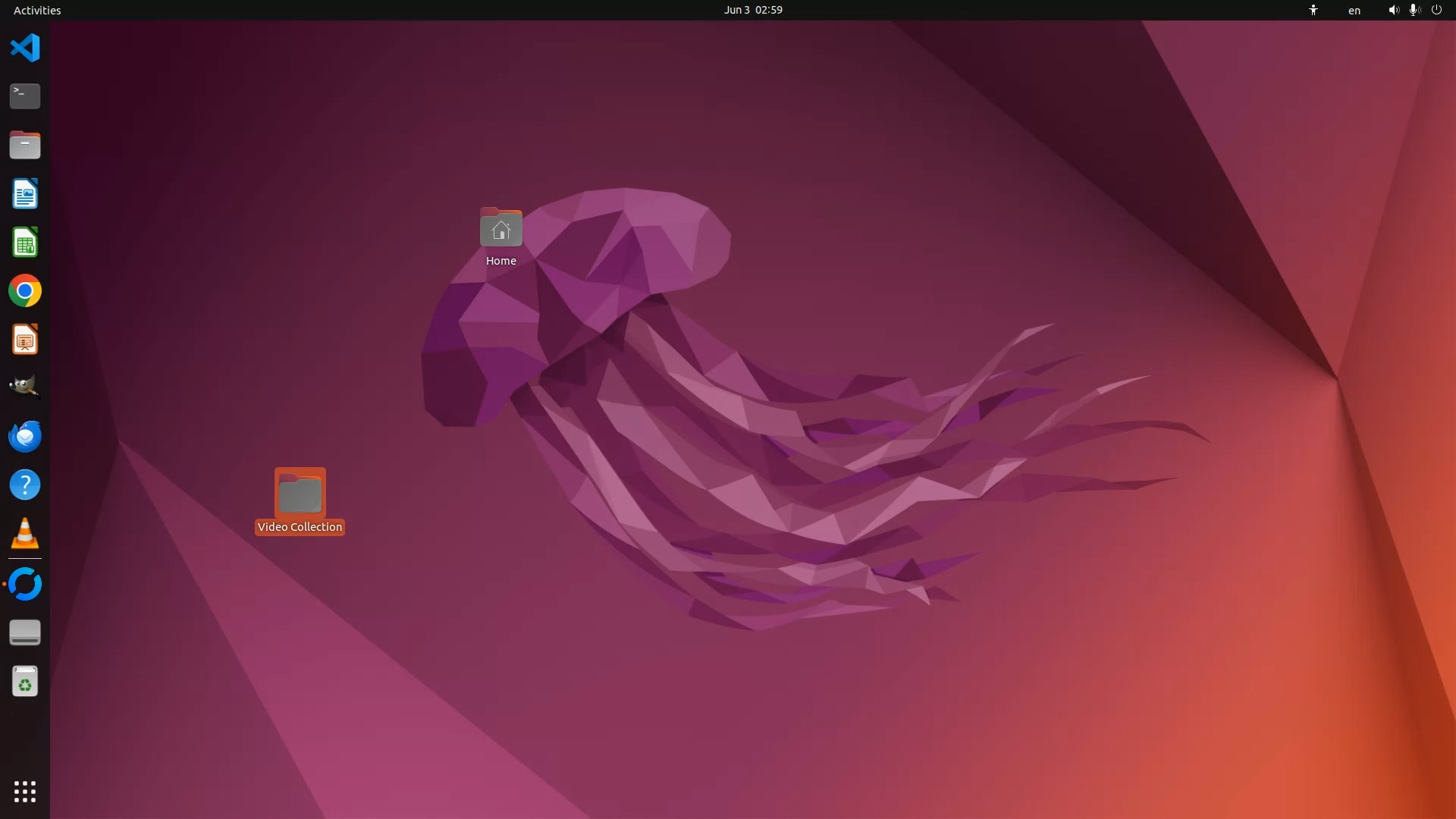The width and height of the screenshot is (1456, 819).
Task: Launch Visual Studio Code from dock
Action: (x=25, y=48)
